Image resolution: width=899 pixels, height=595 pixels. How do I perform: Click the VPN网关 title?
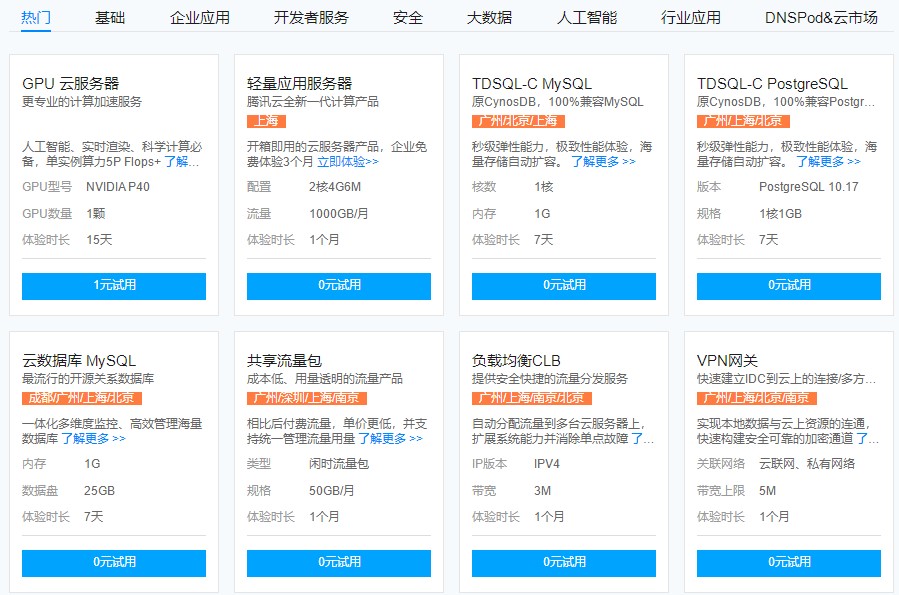coord(727,361)
